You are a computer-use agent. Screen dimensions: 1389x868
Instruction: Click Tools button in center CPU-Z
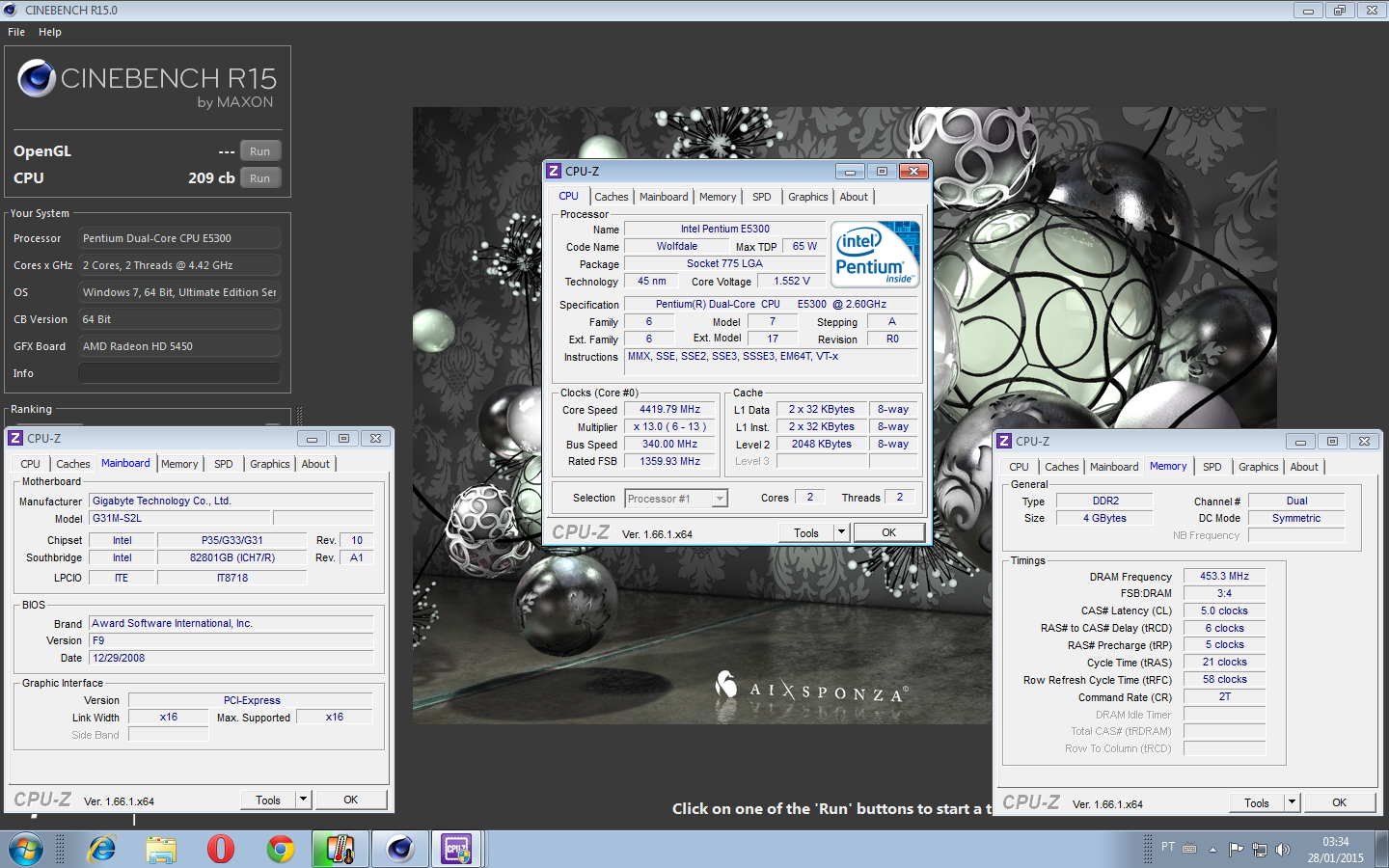pos(806,532)
